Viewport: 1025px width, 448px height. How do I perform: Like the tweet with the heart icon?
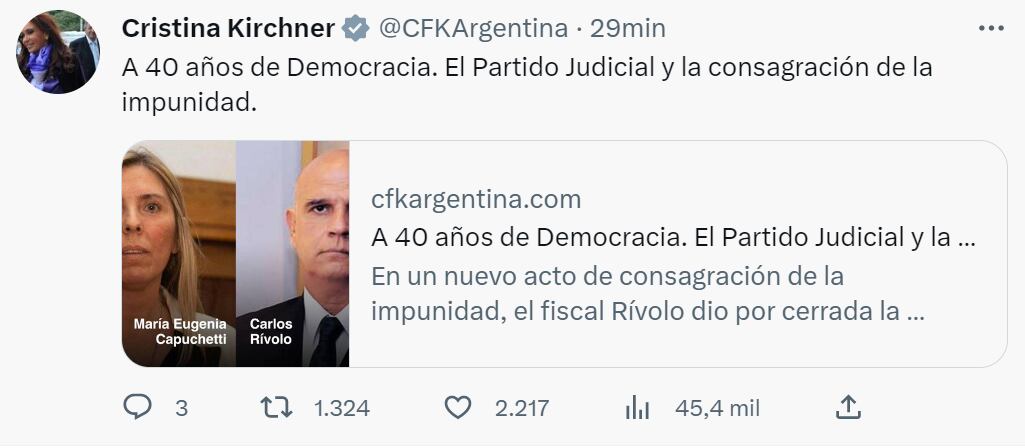pyautogui.click(x=458, y=408)
